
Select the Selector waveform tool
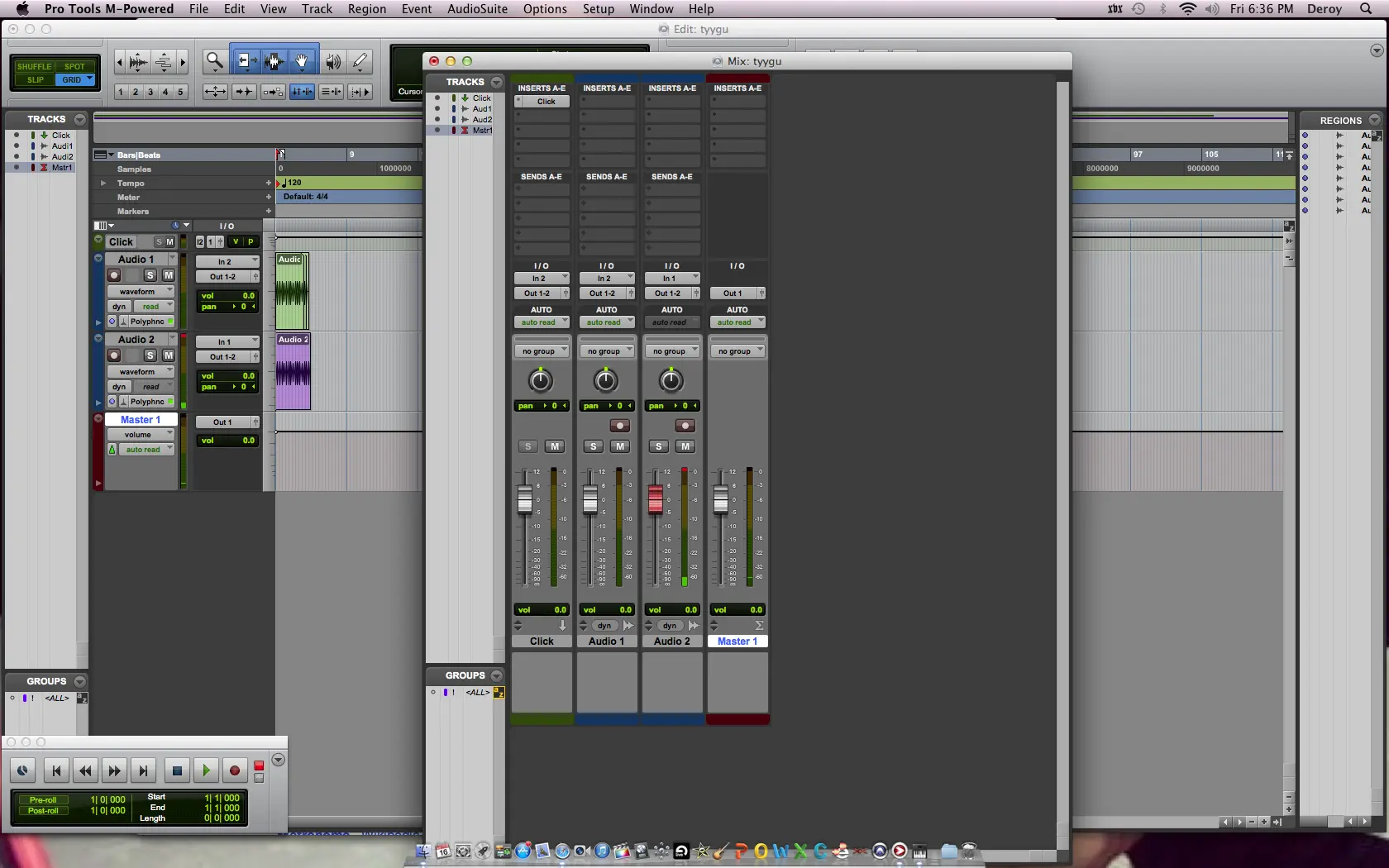274,61
